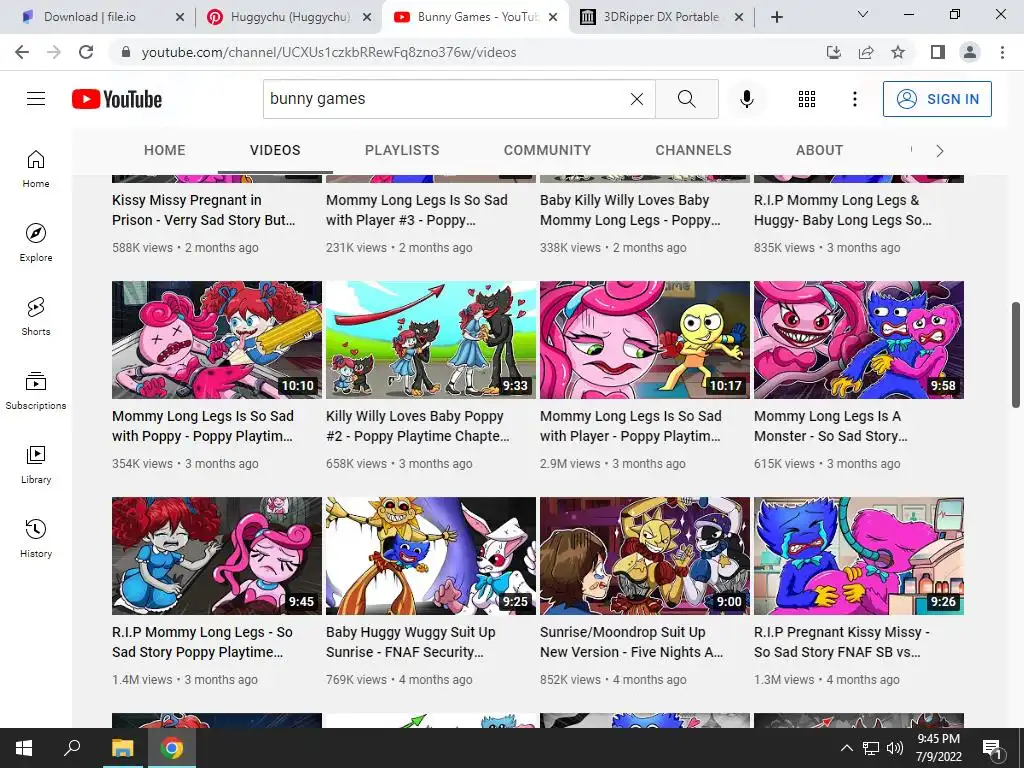Show hidden system tray icons

[846, 748]
